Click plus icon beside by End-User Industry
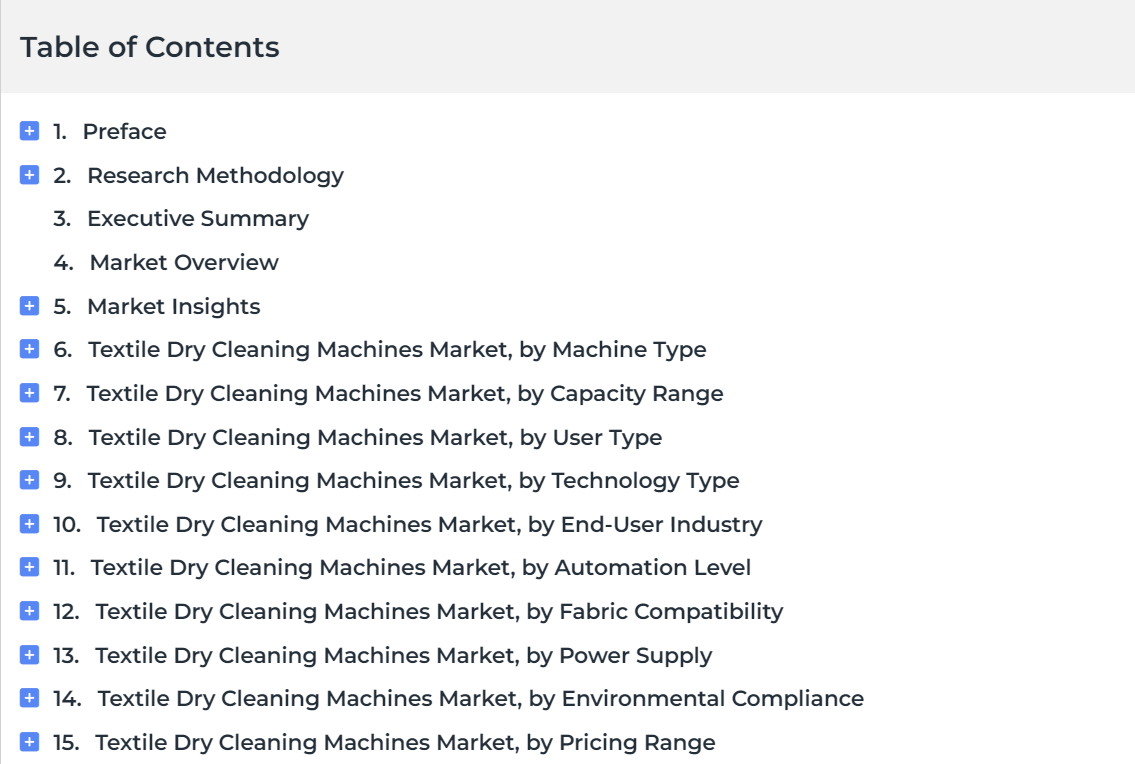 coord(29,524)
